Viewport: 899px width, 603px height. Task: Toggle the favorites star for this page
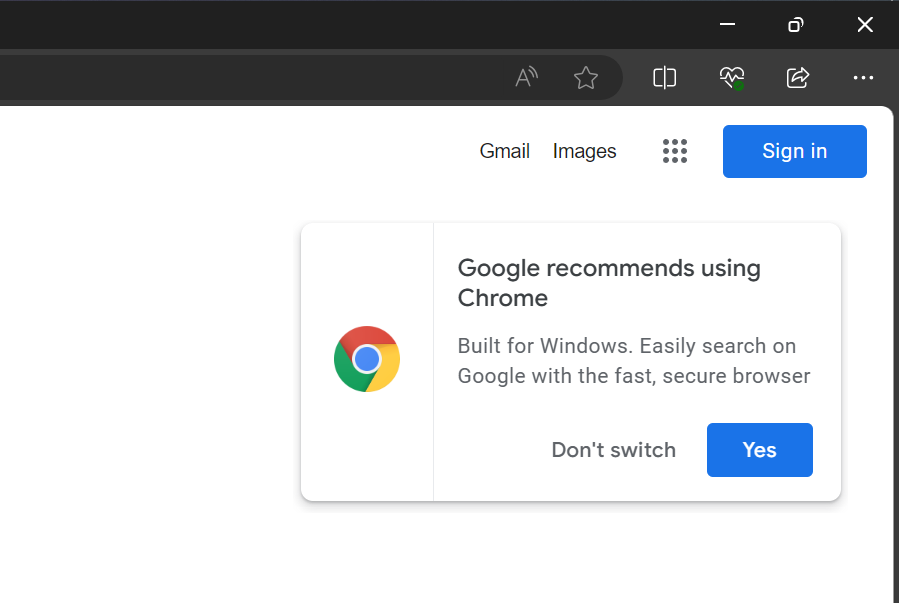585,77
